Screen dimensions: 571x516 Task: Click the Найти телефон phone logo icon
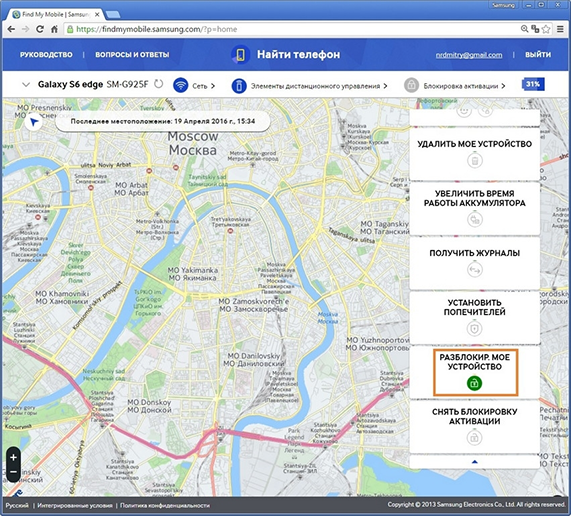point(240,55)
